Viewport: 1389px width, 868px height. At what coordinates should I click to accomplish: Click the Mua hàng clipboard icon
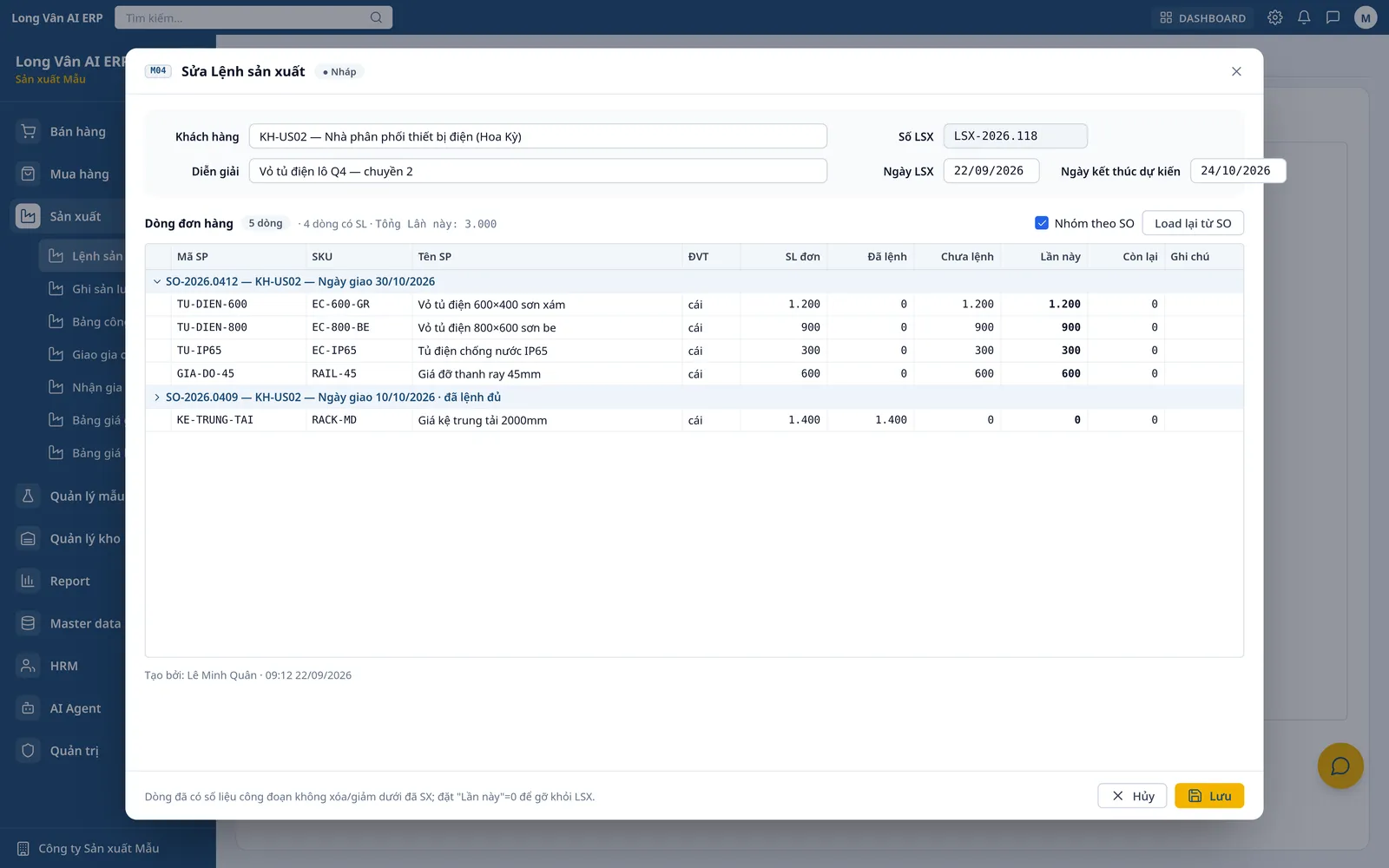pyautogui.click(x=29, y=174)
